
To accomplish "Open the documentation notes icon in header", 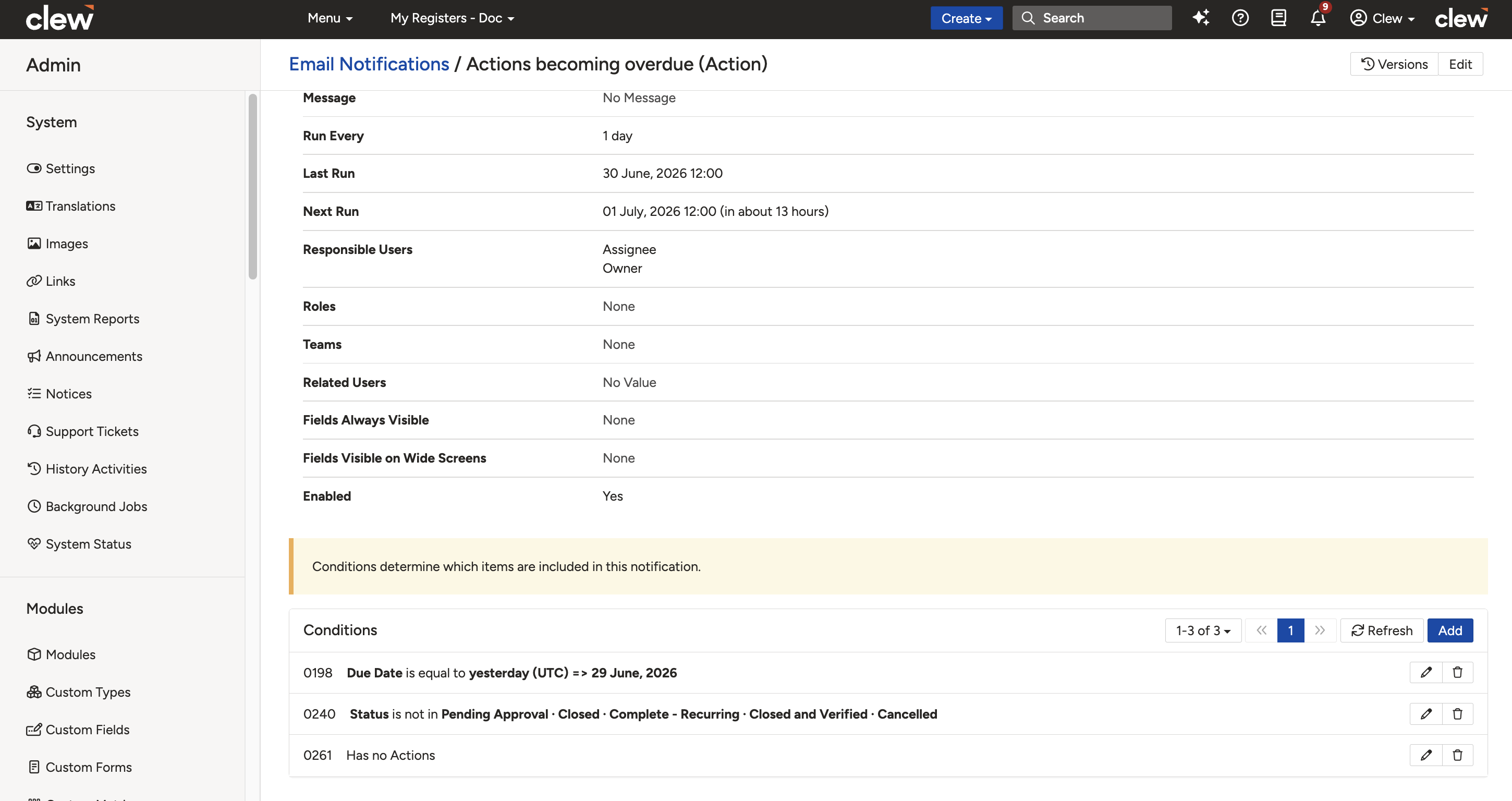I will (1278, 18).
